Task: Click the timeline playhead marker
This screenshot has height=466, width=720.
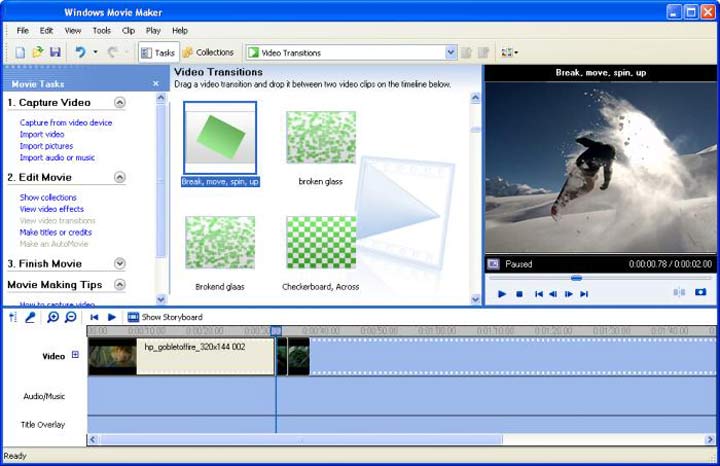Action: [276, 331]
